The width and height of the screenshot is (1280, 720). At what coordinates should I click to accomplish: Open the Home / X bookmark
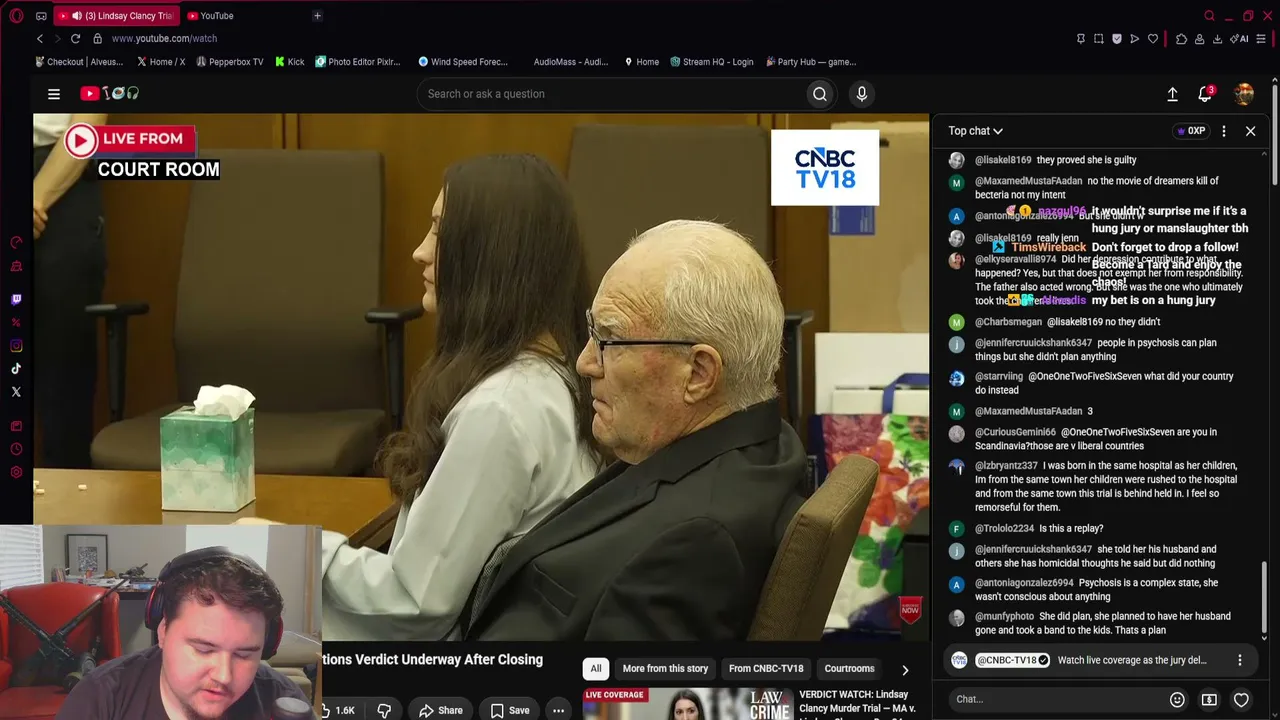(x=161, y=62)
